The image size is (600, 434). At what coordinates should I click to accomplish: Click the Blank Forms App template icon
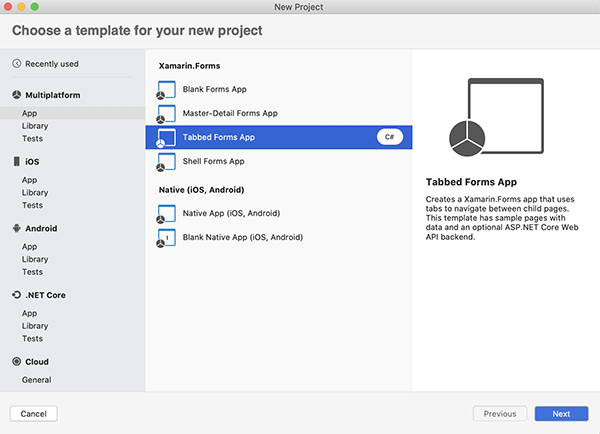(166, 90)
